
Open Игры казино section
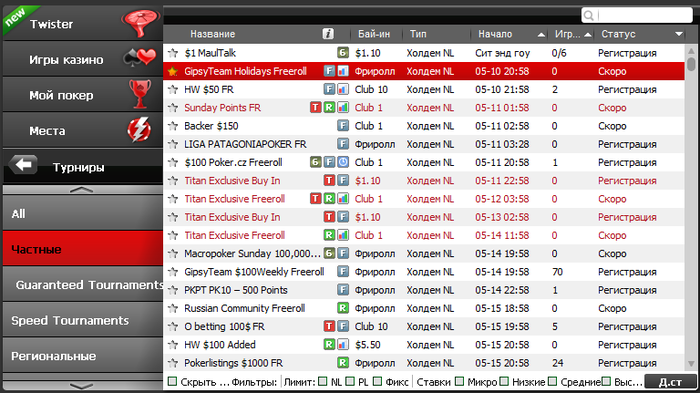[83, 59]
